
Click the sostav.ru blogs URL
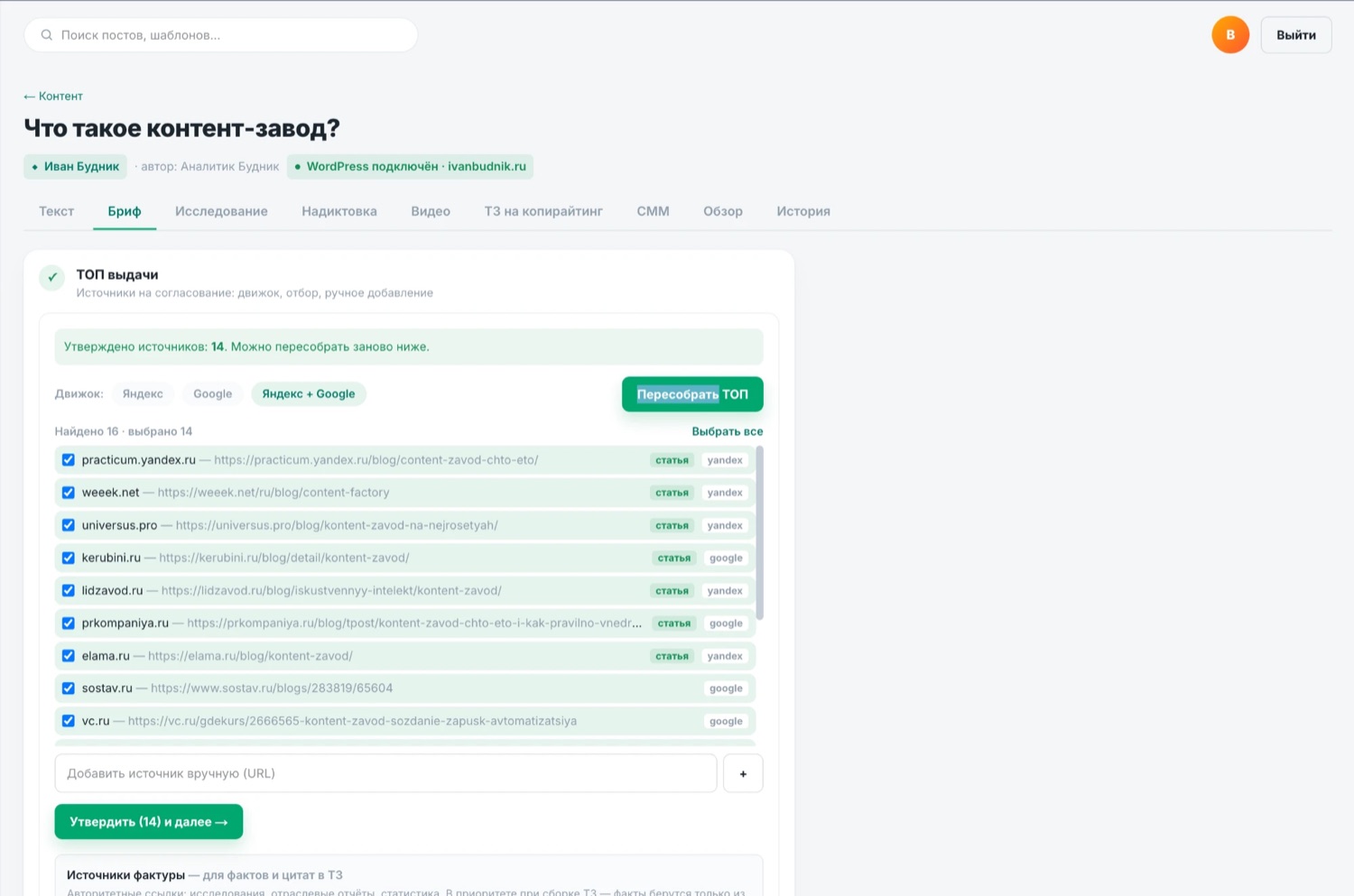pyautogui.click(x=272, y=688)
